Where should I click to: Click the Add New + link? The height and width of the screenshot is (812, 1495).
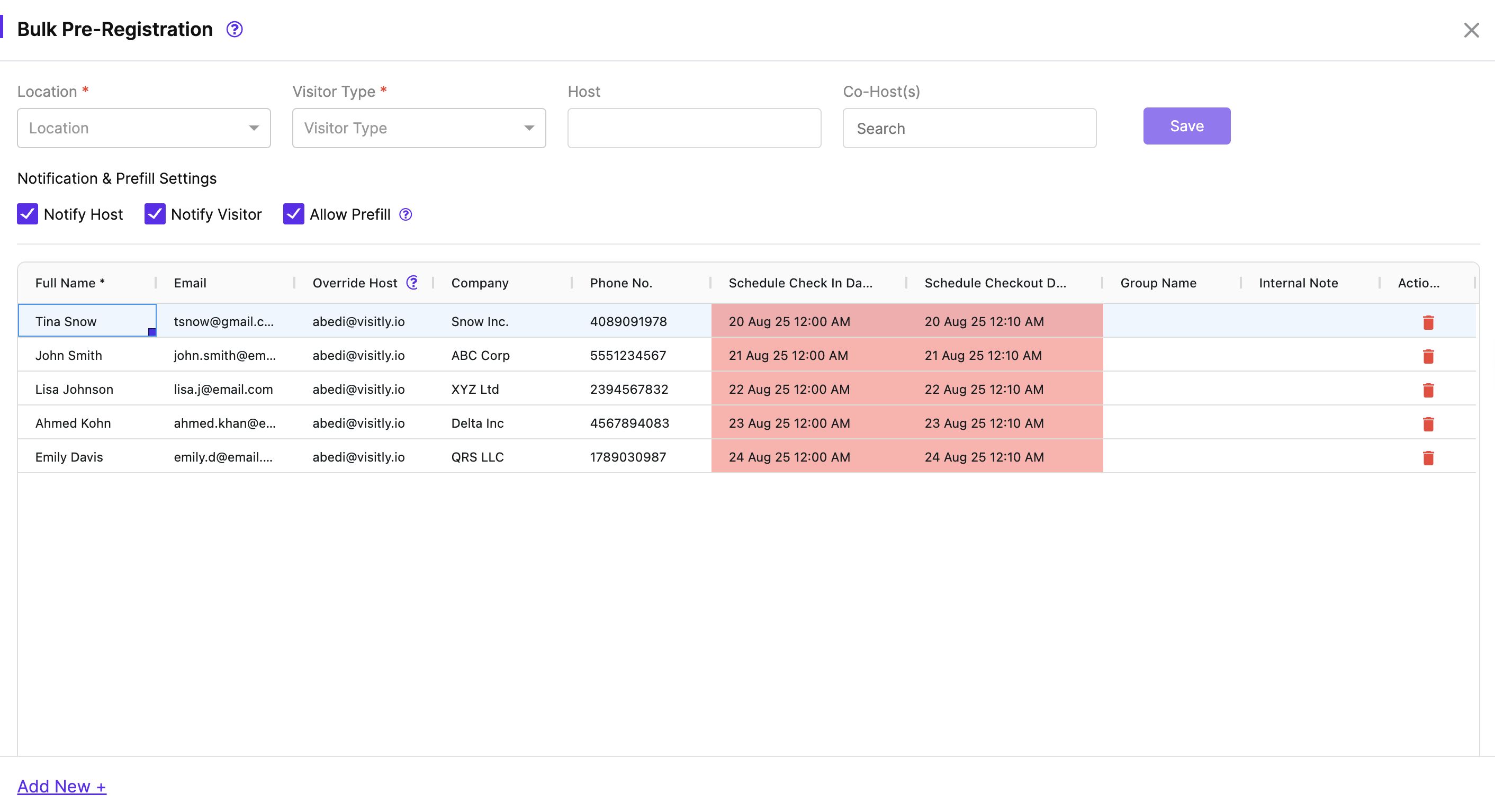(61, 786)
